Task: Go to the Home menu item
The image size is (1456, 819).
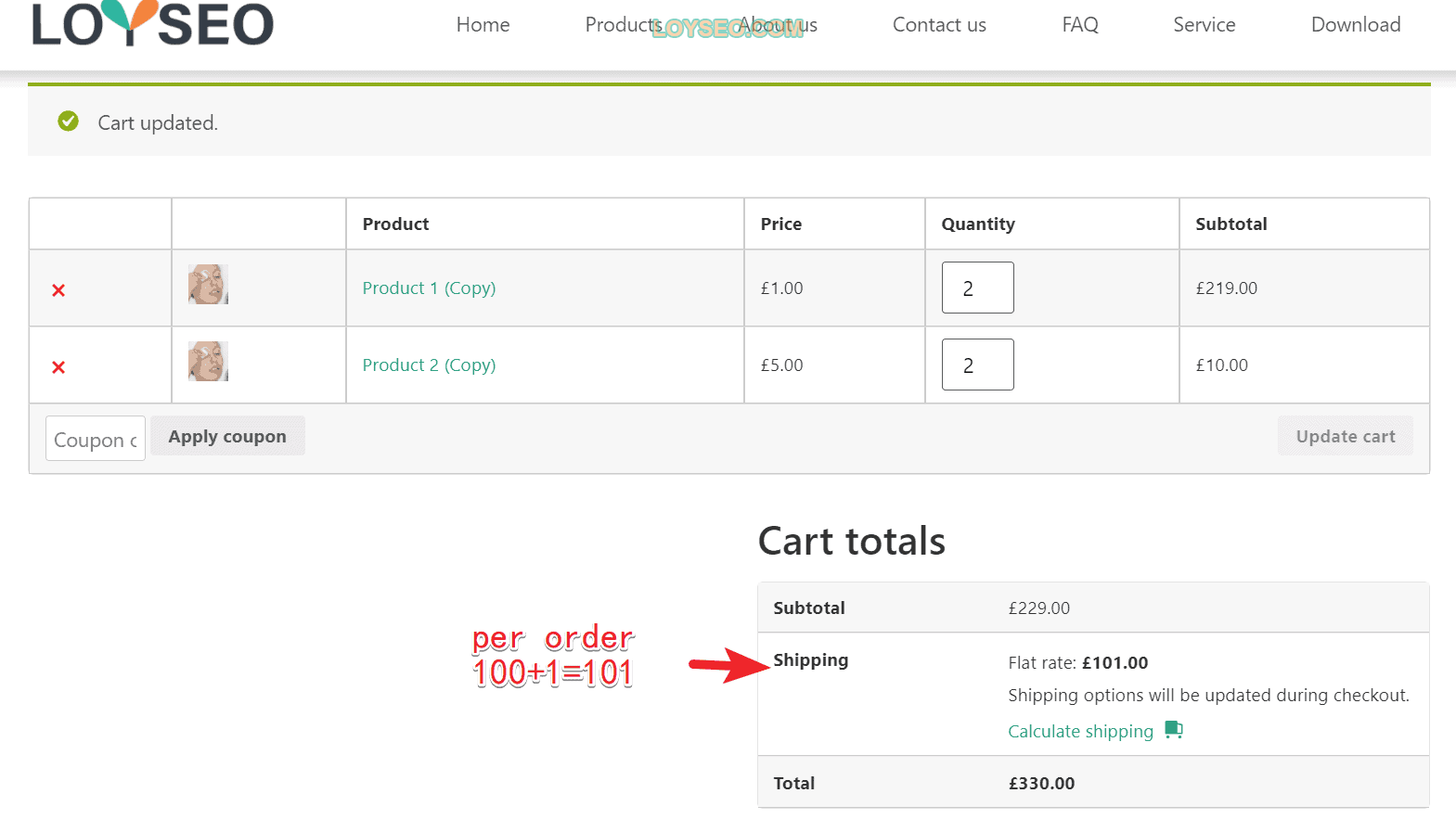Action: click(483, 25)
